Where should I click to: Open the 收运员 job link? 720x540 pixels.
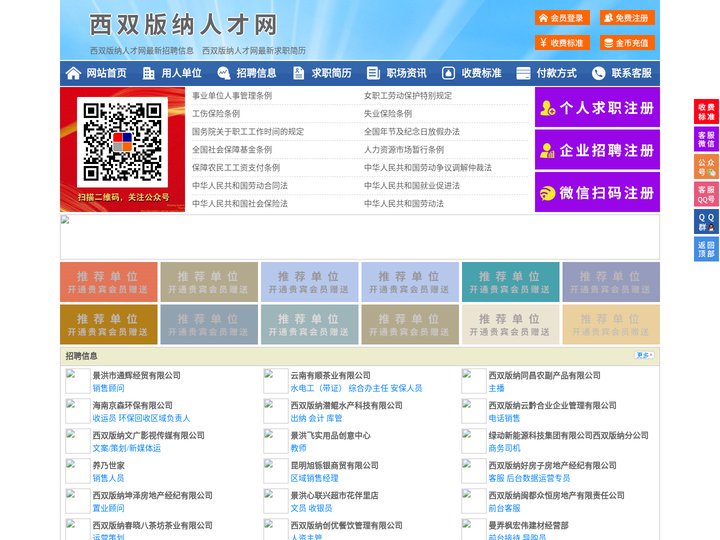pyautogui.click(x=105, y=418)
